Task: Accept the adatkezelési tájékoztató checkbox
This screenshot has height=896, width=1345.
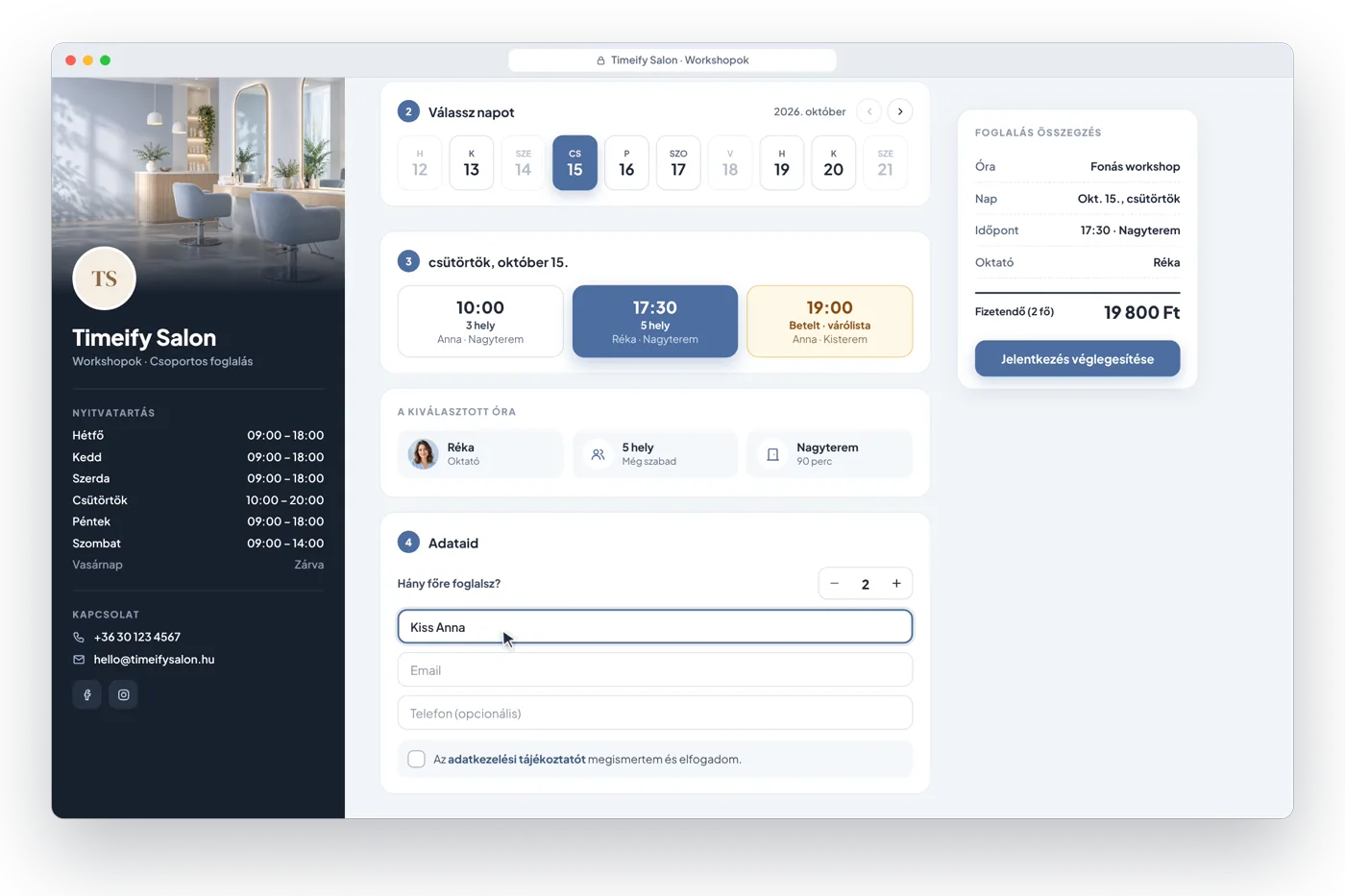Action: [x=416, y=759]
